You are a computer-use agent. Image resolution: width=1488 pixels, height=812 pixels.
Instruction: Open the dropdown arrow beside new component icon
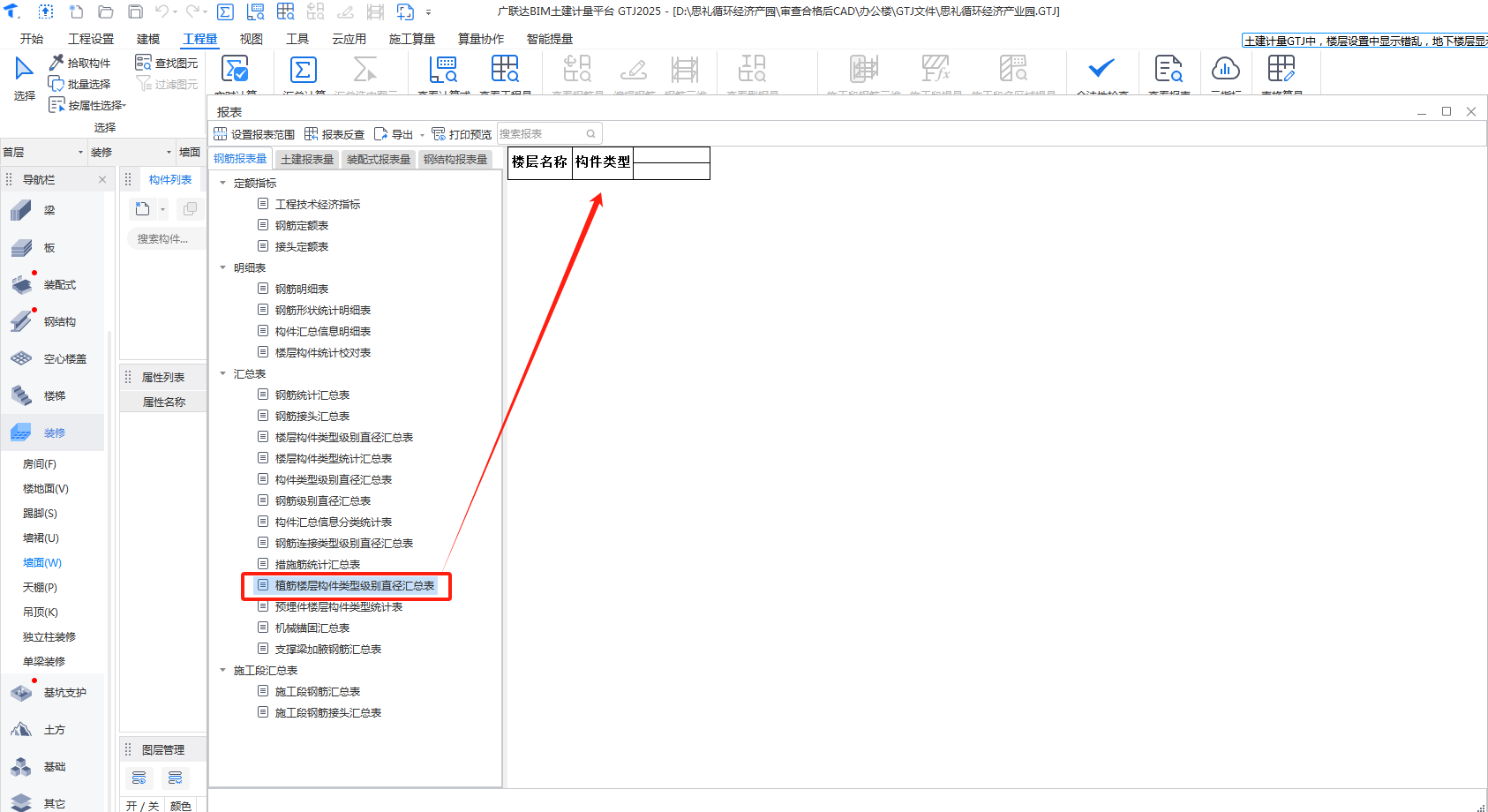[162, 209]
